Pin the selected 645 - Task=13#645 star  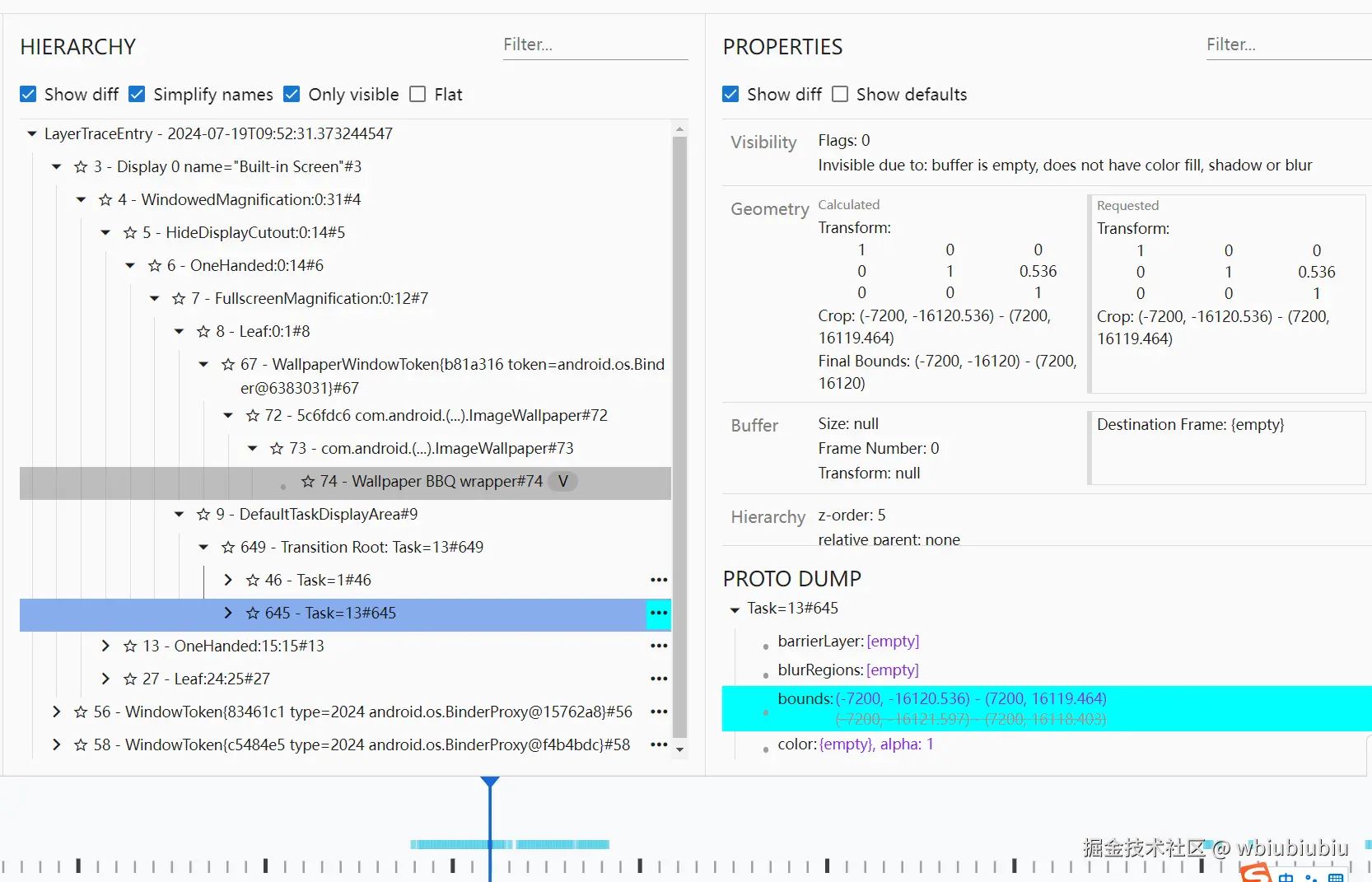pos(253,614)
